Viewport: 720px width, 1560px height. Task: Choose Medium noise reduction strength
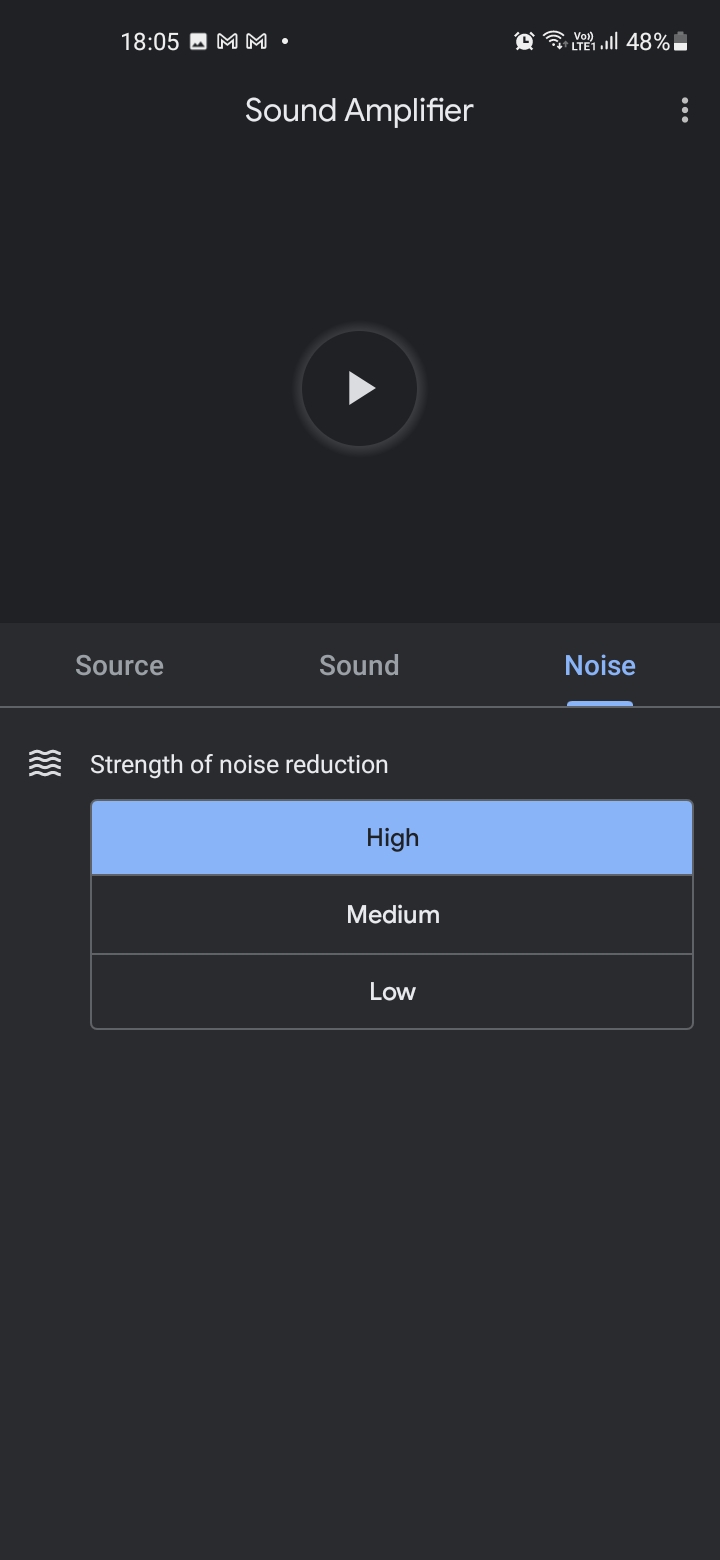(x=392, y=915)
